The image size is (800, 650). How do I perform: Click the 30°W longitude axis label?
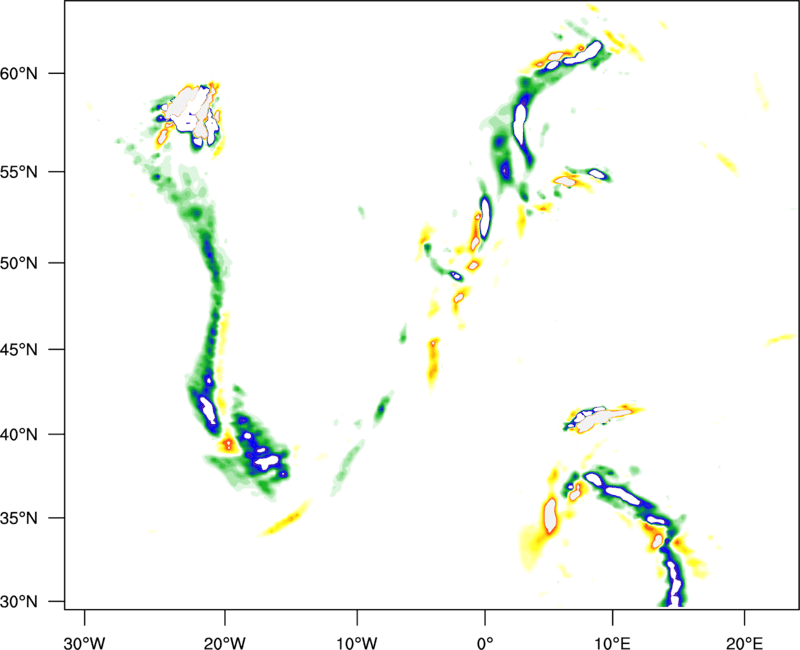(85, 643)
